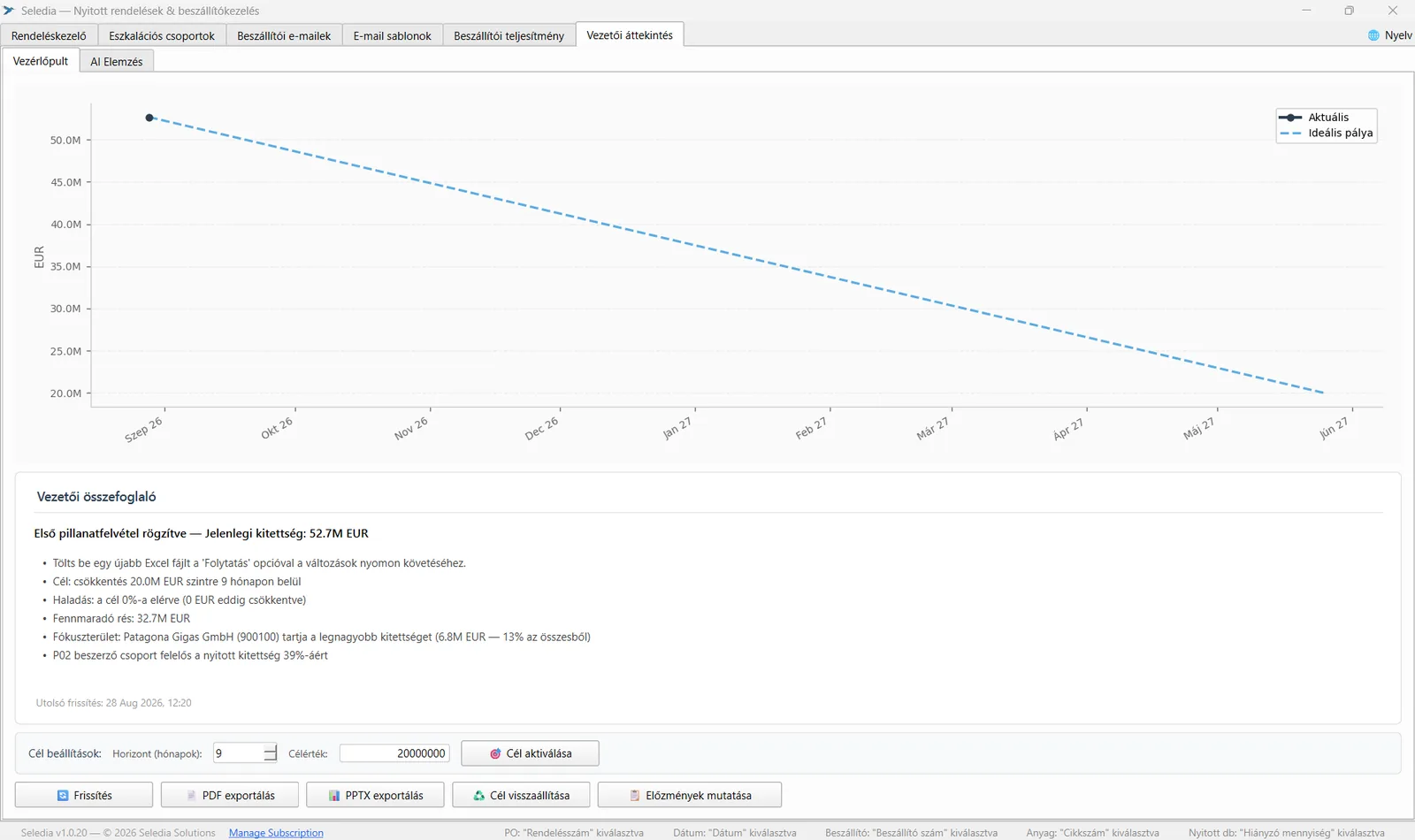
Task: Click the PPTX exportálás button
Action: click(x=375, y=795)
